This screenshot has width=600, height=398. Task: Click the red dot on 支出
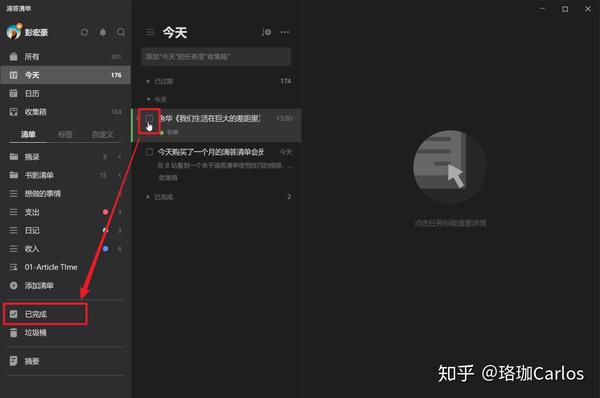tap(106, 212)
